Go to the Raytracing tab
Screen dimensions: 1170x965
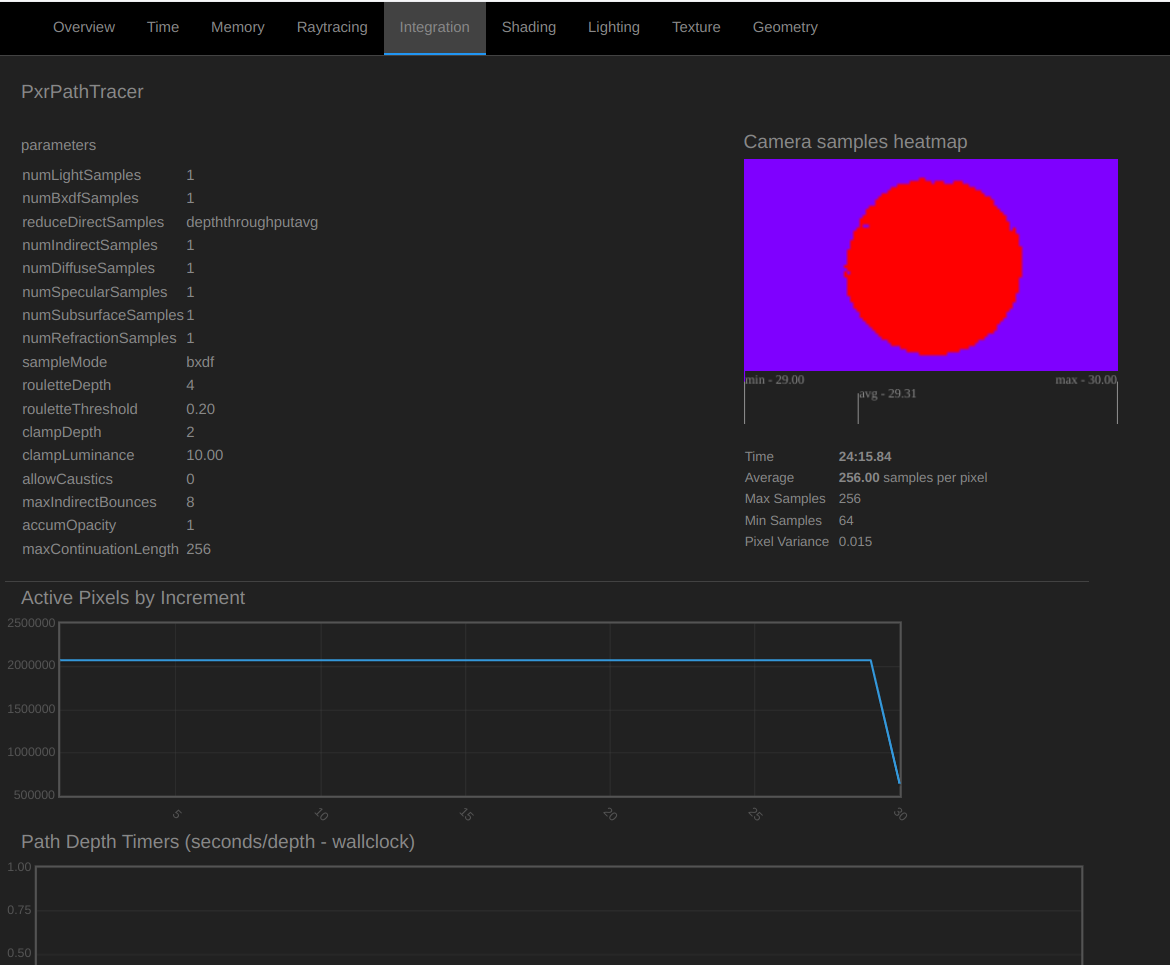(332, 28)
